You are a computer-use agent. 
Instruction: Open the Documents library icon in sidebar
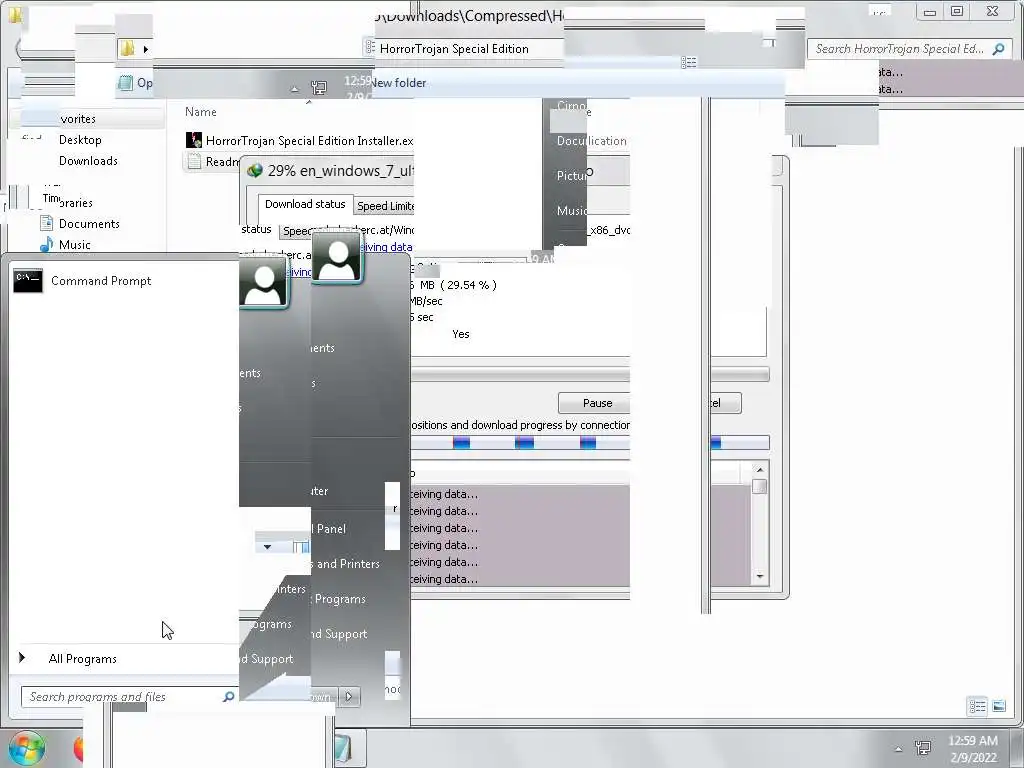(x=46, y=223)
